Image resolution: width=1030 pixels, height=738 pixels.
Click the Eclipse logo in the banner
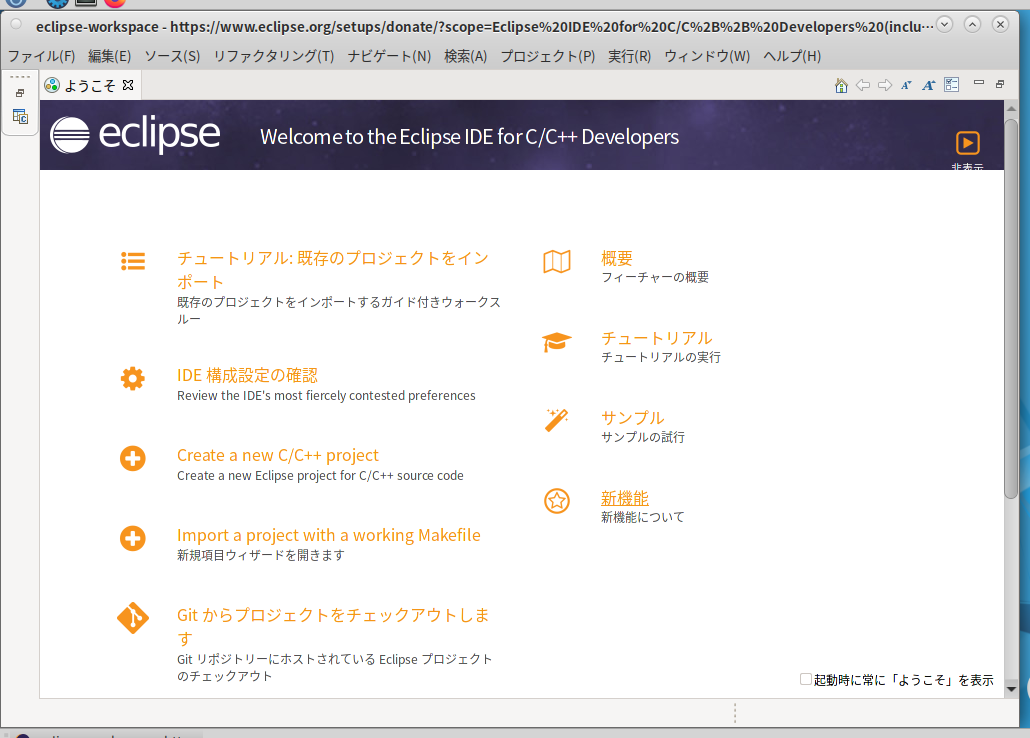tap(135, 135)
